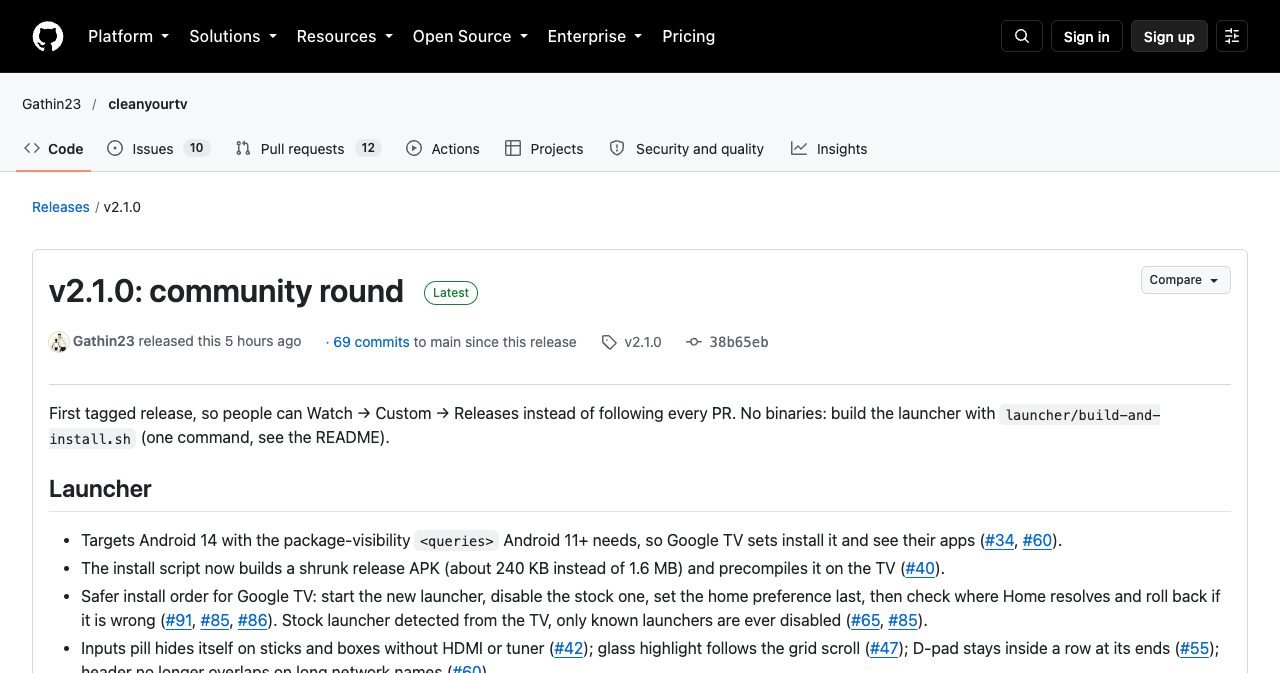Open issue link #91

(x=178, y=620)
